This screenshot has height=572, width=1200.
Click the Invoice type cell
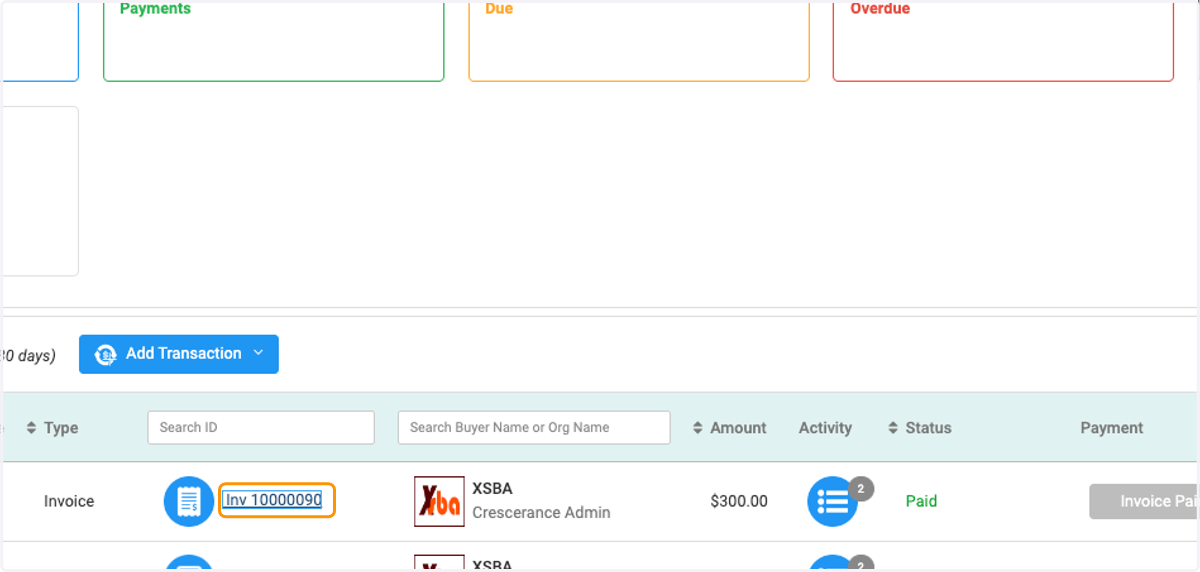69,501
